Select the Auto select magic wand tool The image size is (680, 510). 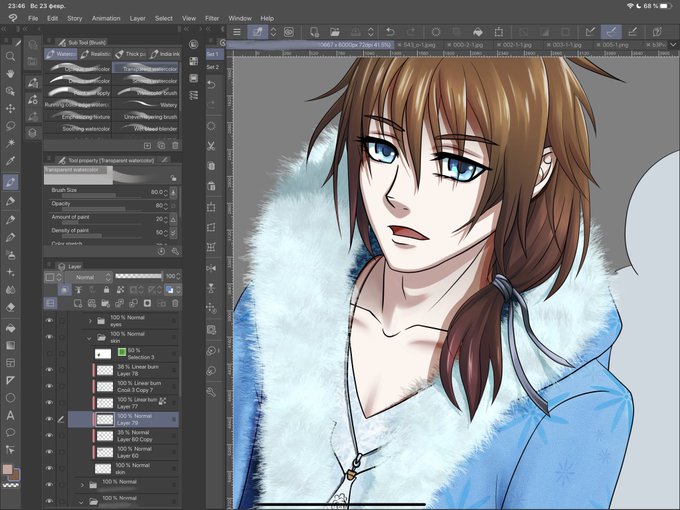pyautogui.click(x=10, y=143)
